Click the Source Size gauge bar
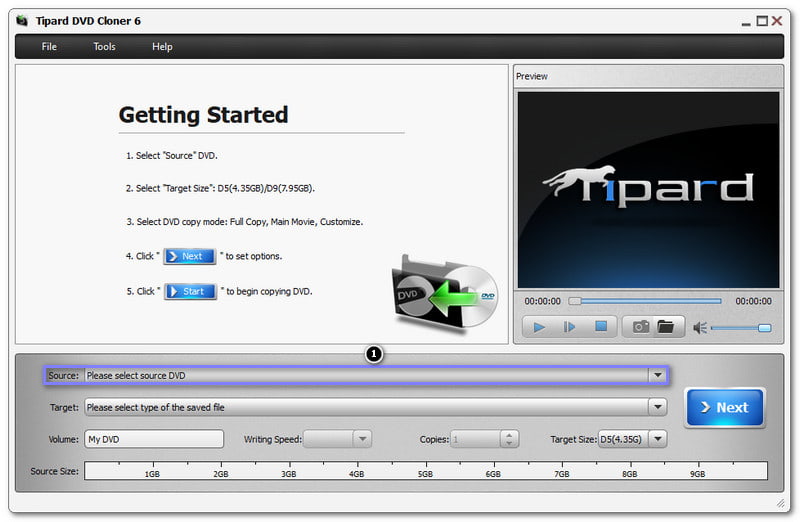 (426, 470)
